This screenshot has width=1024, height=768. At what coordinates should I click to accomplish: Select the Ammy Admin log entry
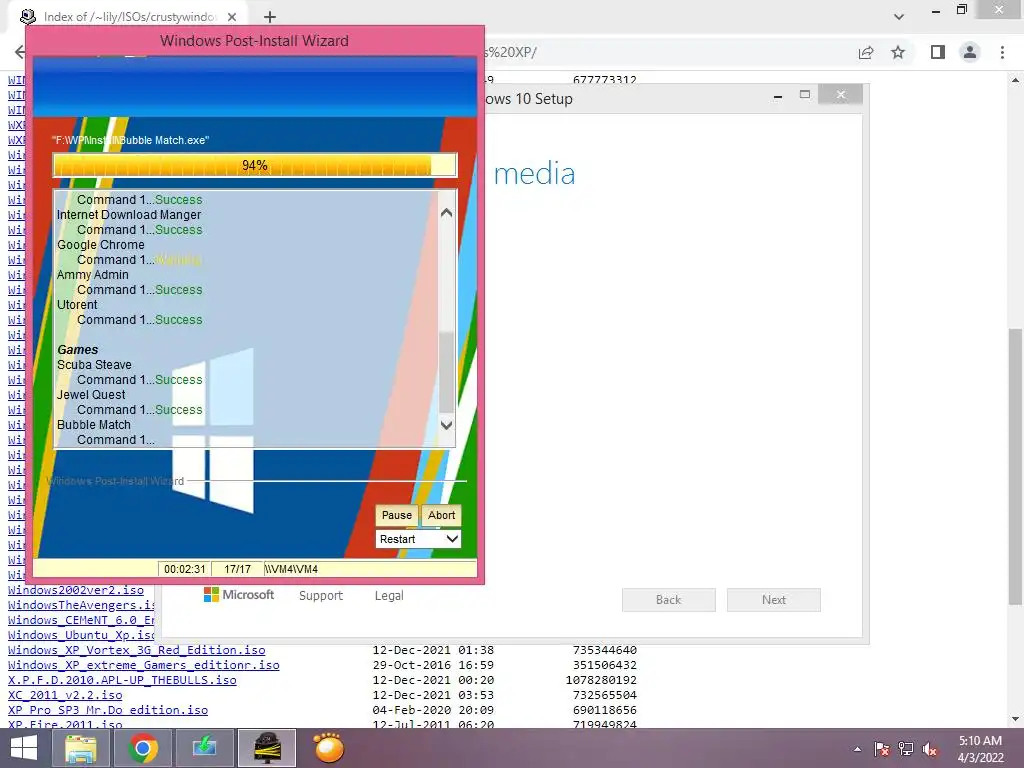tap(92, 275)
